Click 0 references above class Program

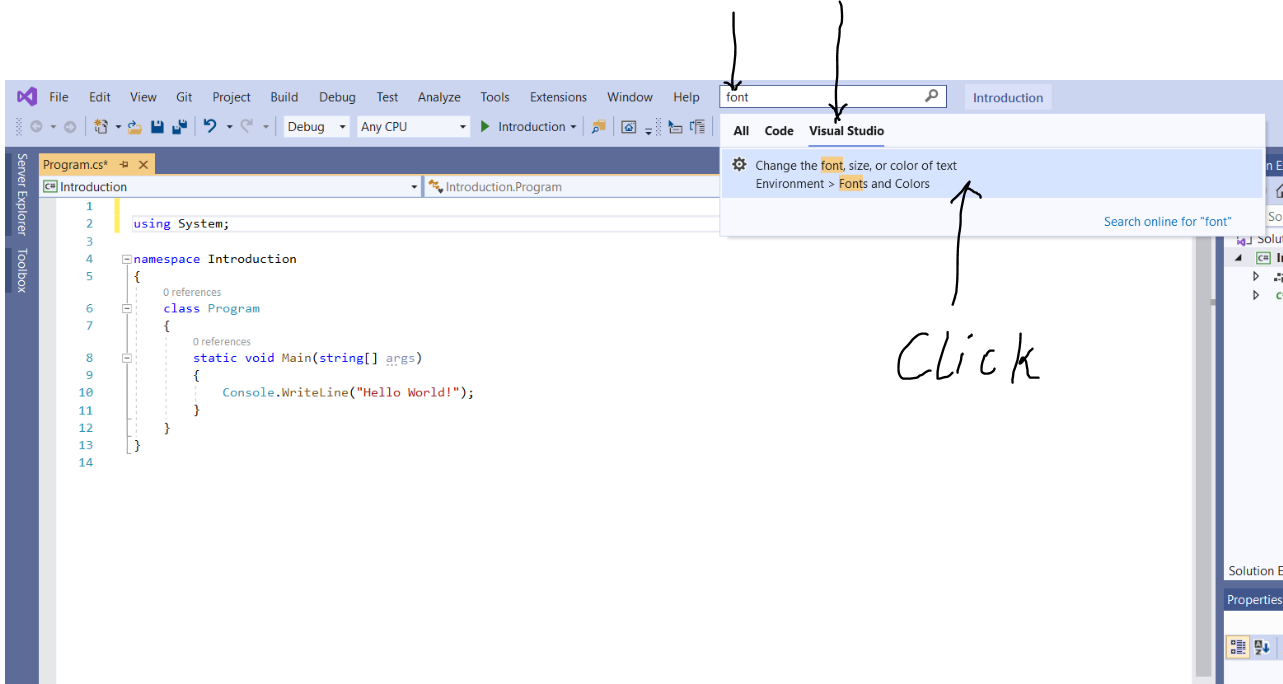click(x=192, y=292)
